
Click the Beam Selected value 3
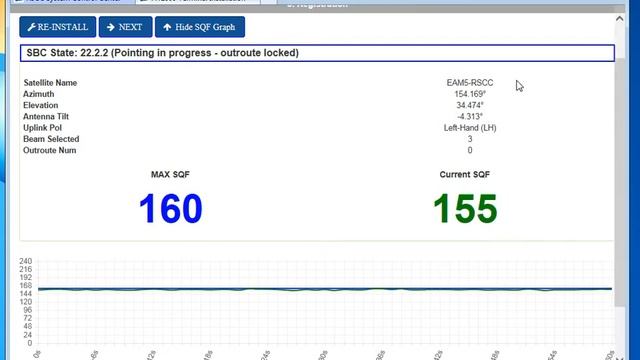point(470,139)
